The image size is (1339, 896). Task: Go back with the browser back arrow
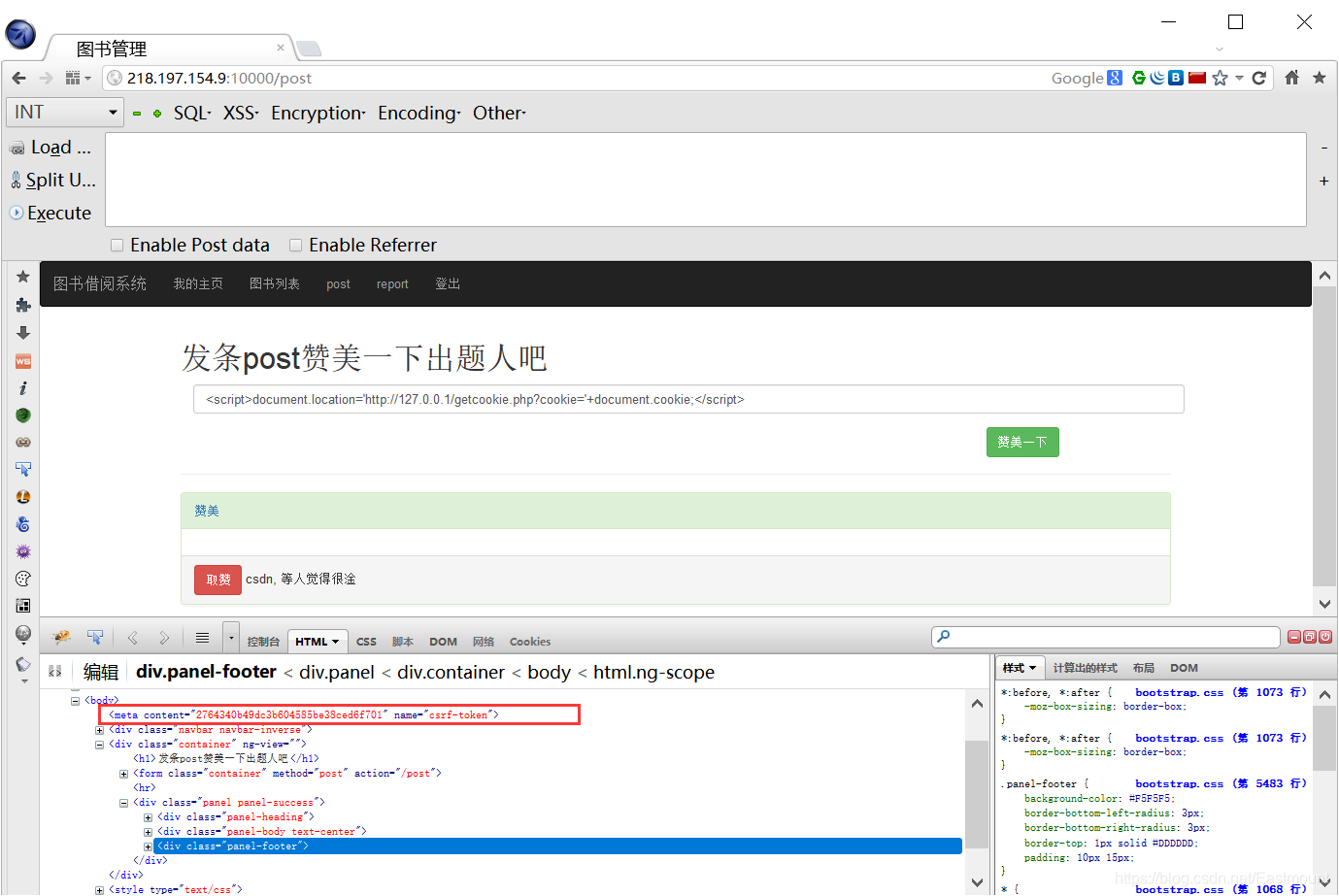pyautogui.click(x=18, y=78)
